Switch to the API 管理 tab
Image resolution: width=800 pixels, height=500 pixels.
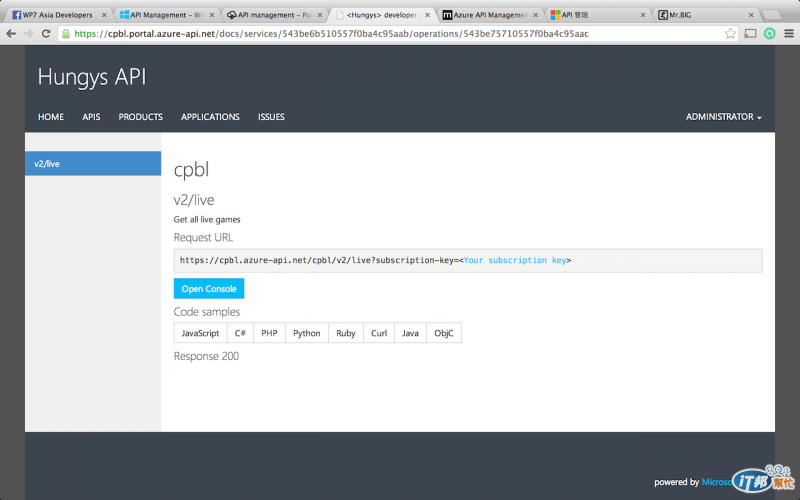pos(598,15)
